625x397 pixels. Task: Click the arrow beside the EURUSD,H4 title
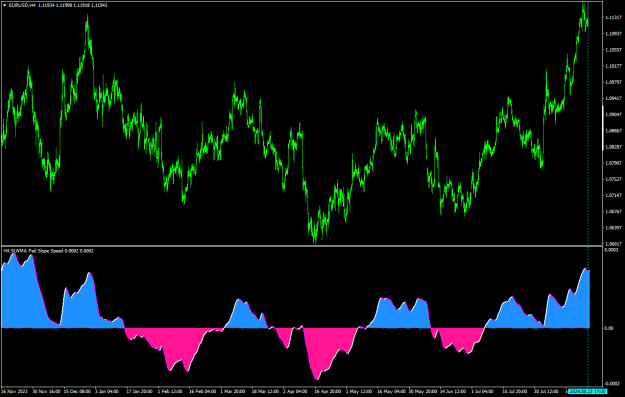click(4, 5)
